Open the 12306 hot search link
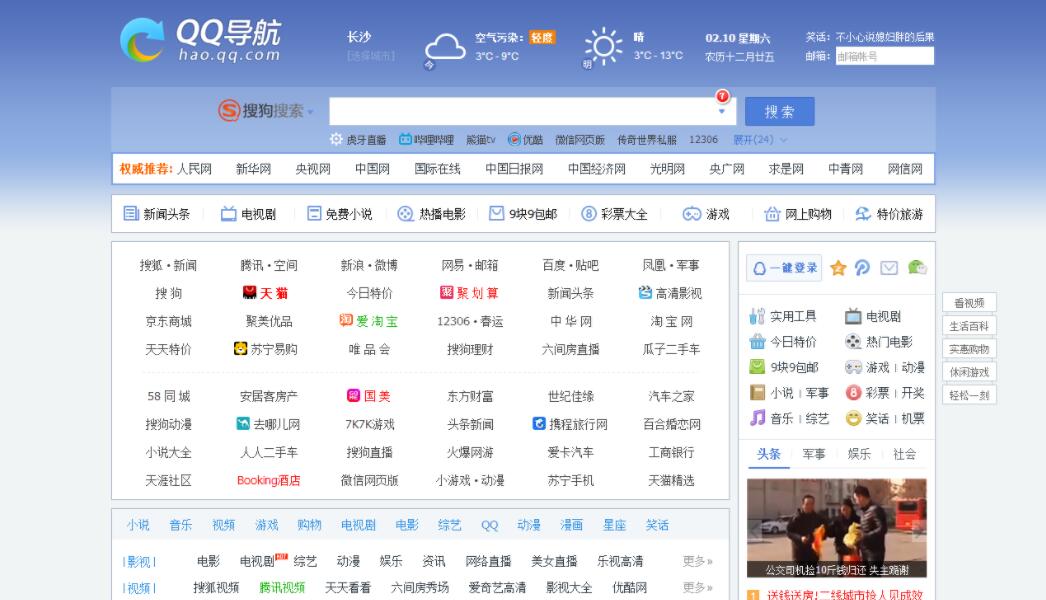 click(x=703, y=139)
